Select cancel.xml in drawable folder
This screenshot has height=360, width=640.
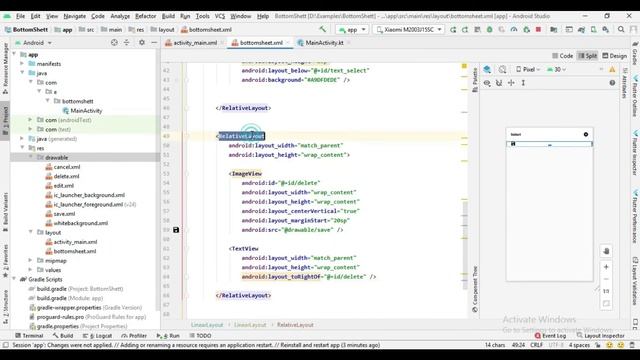coord(67,167)
